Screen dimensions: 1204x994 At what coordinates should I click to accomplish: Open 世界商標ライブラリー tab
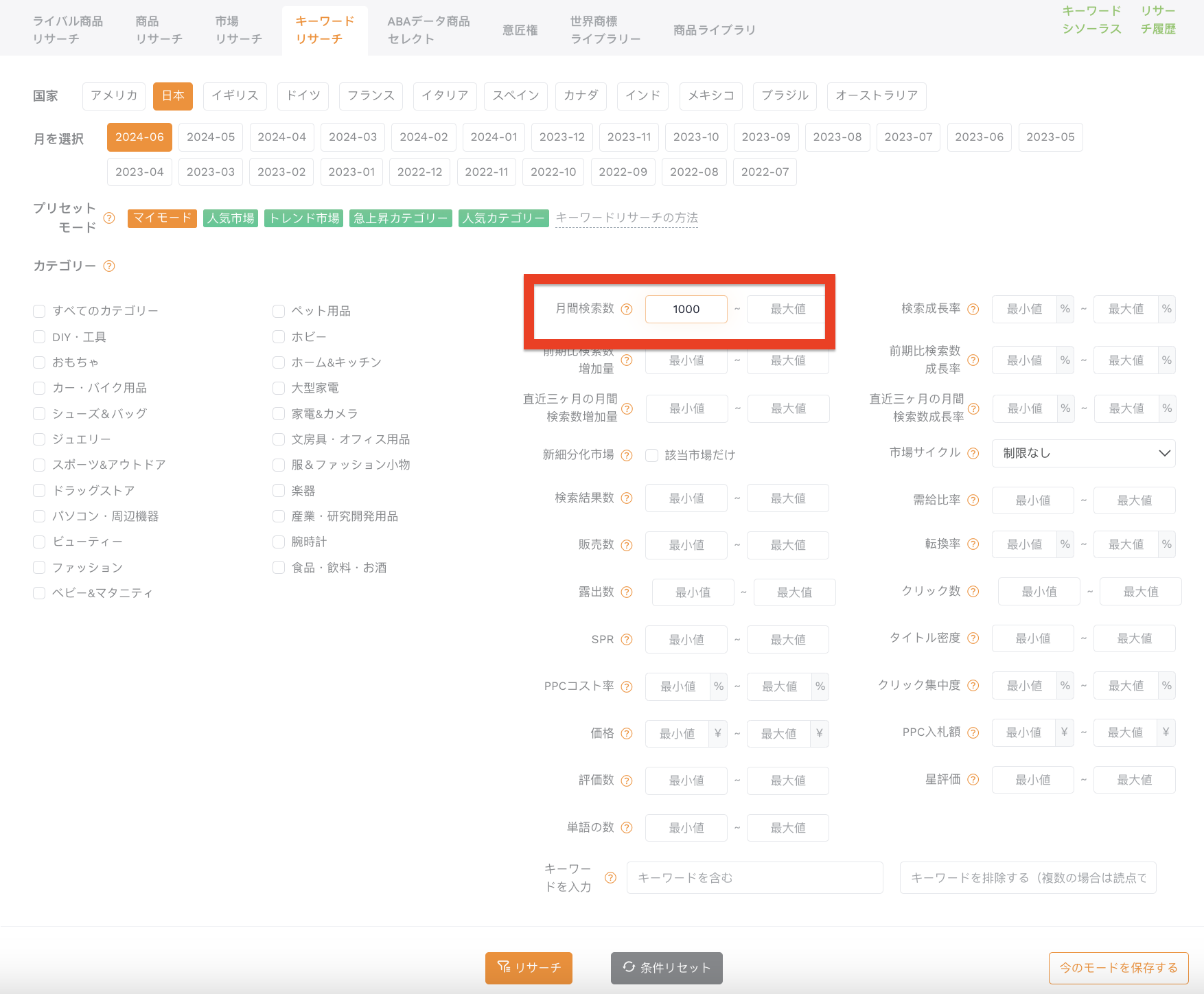tap(605, 30)
